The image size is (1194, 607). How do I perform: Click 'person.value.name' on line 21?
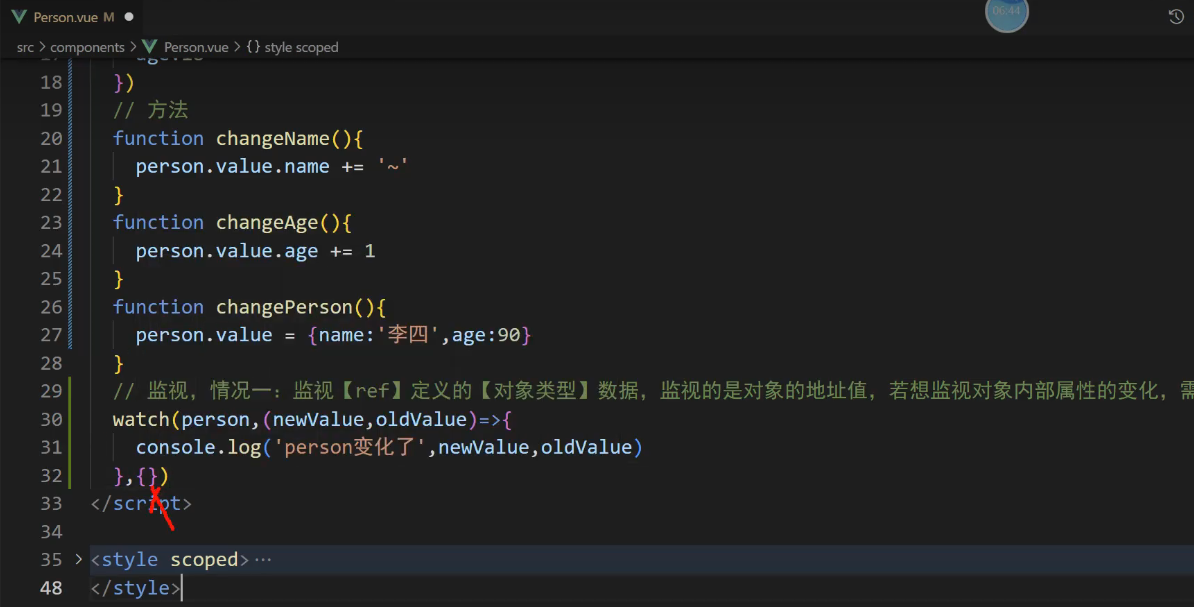(232, 167)
